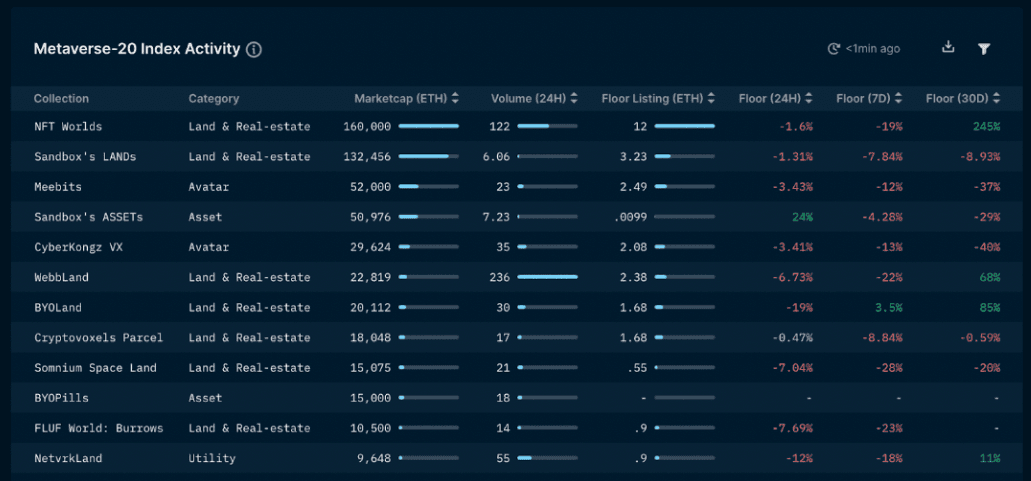Viewport: 1031px width, 481px height.
Task: Click the 29,624 marketcap value
Action: click(370, 247)
